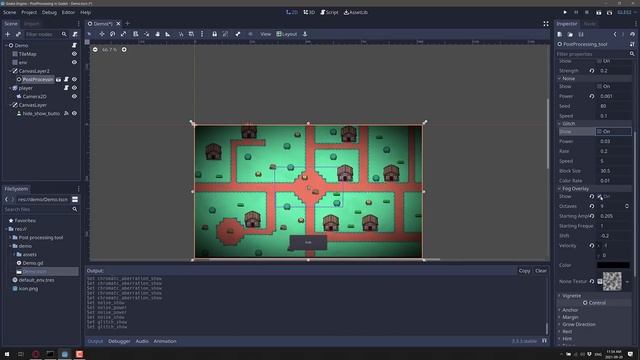The width and height of the screenshot is (640, 360).
Task: Open the Debug menu
Action: coord(49,13)
